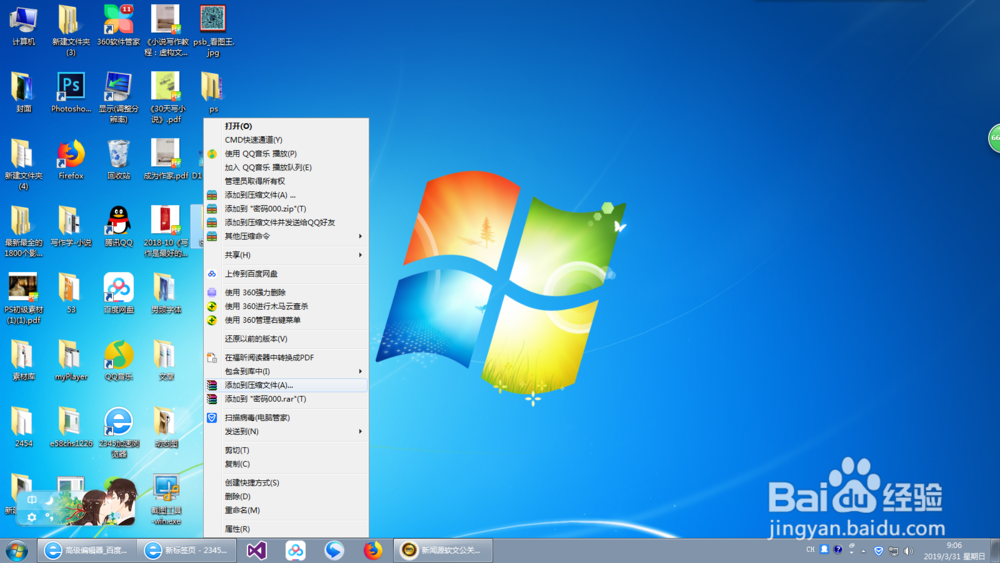Select the 《30天写小说》.pdf file icon

[166, 97]
